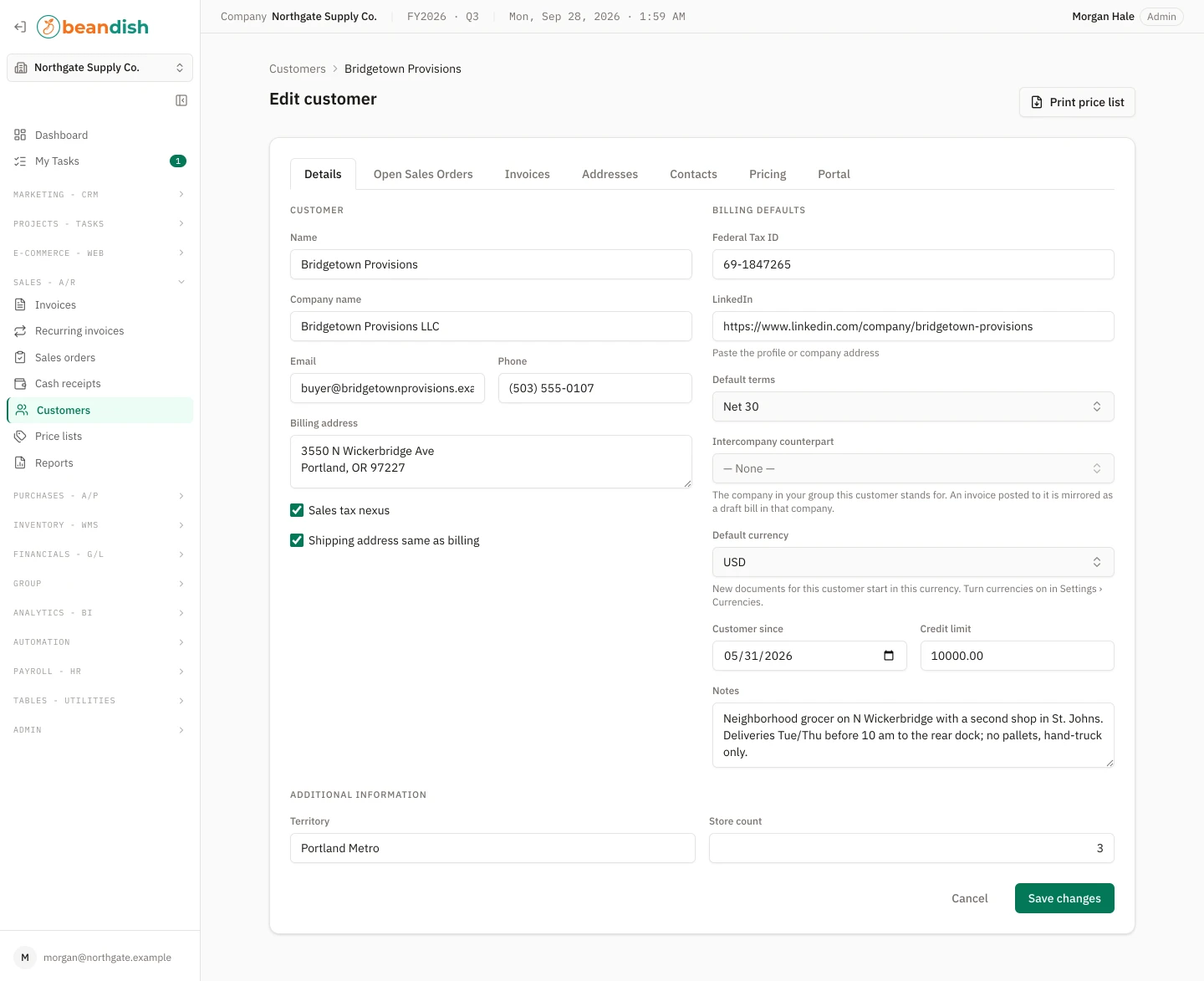Click the Dashboard grid icon
1204x981 pixels.
click(20, 135)
